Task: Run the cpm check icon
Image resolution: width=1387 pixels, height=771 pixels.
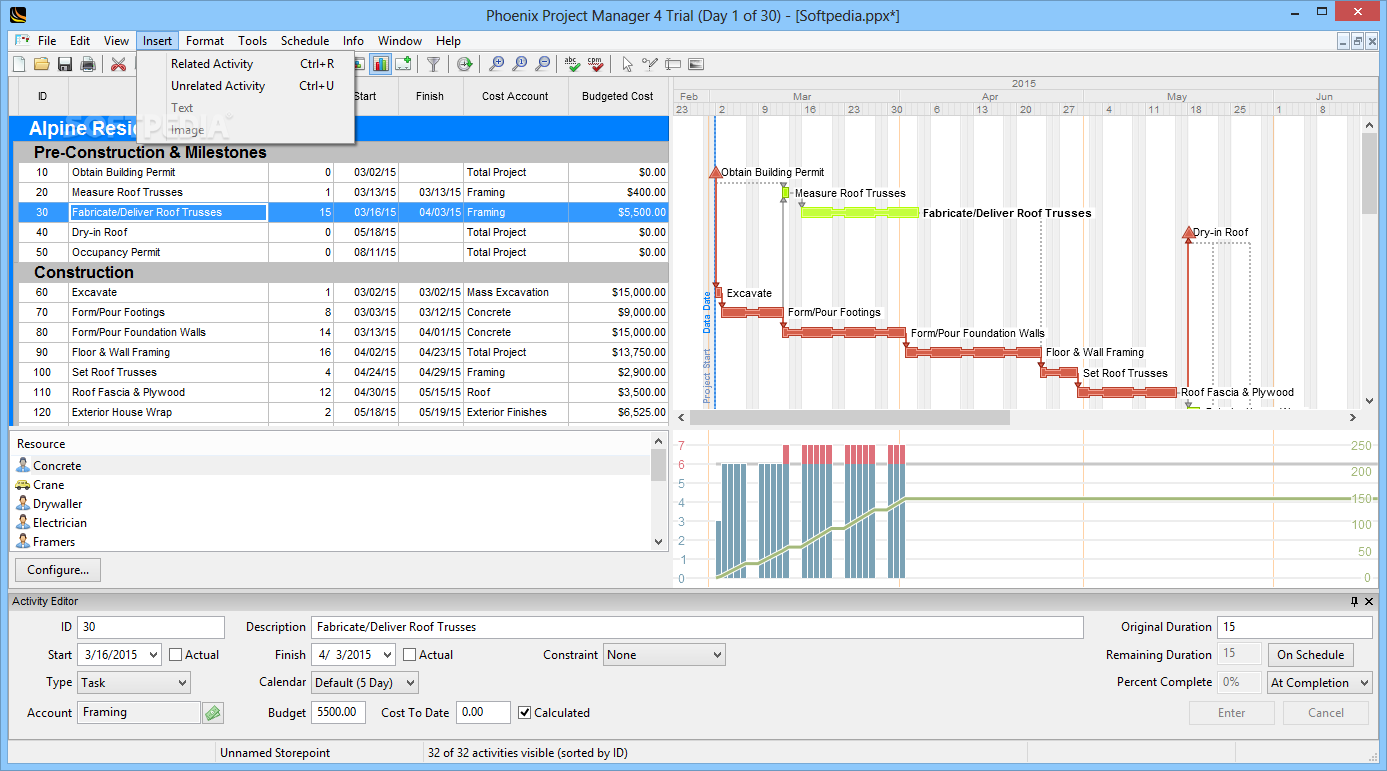Action: pyautogui.click(x=596, y=64)
